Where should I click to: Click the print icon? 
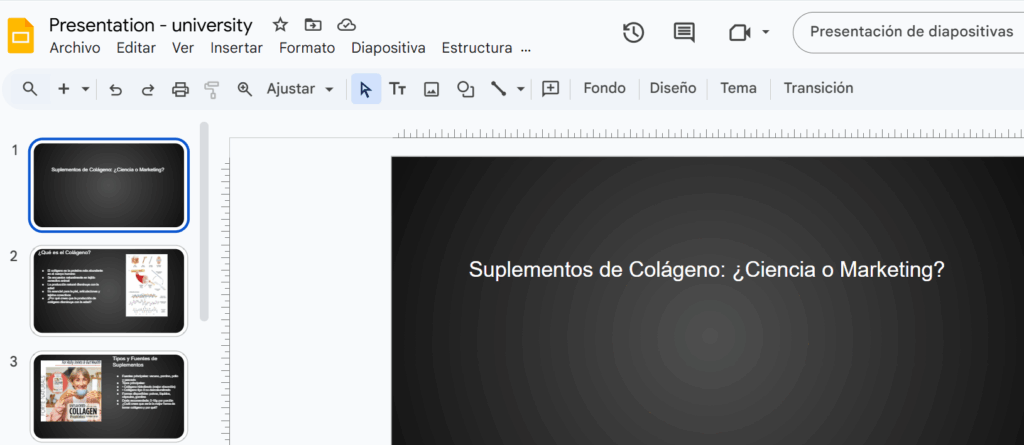click(x=180, y=89)
